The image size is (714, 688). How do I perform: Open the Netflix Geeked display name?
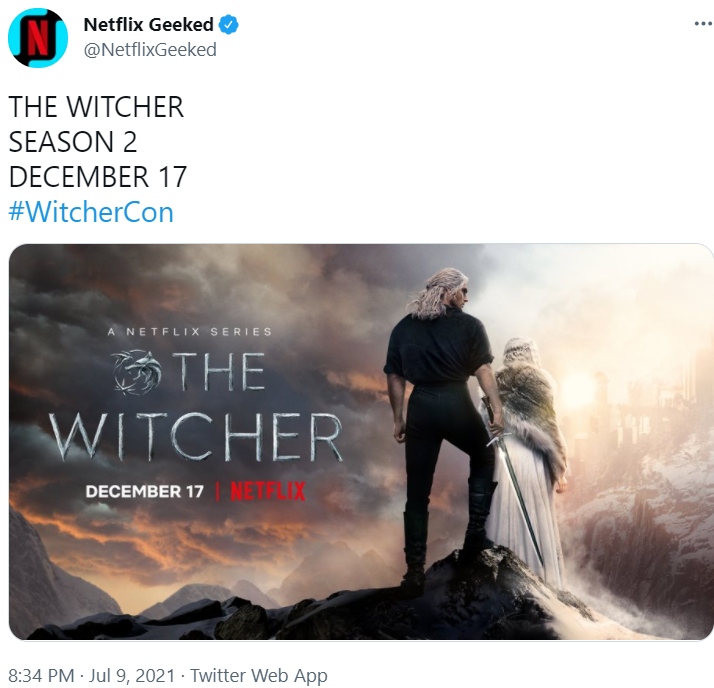coord(148,25)
